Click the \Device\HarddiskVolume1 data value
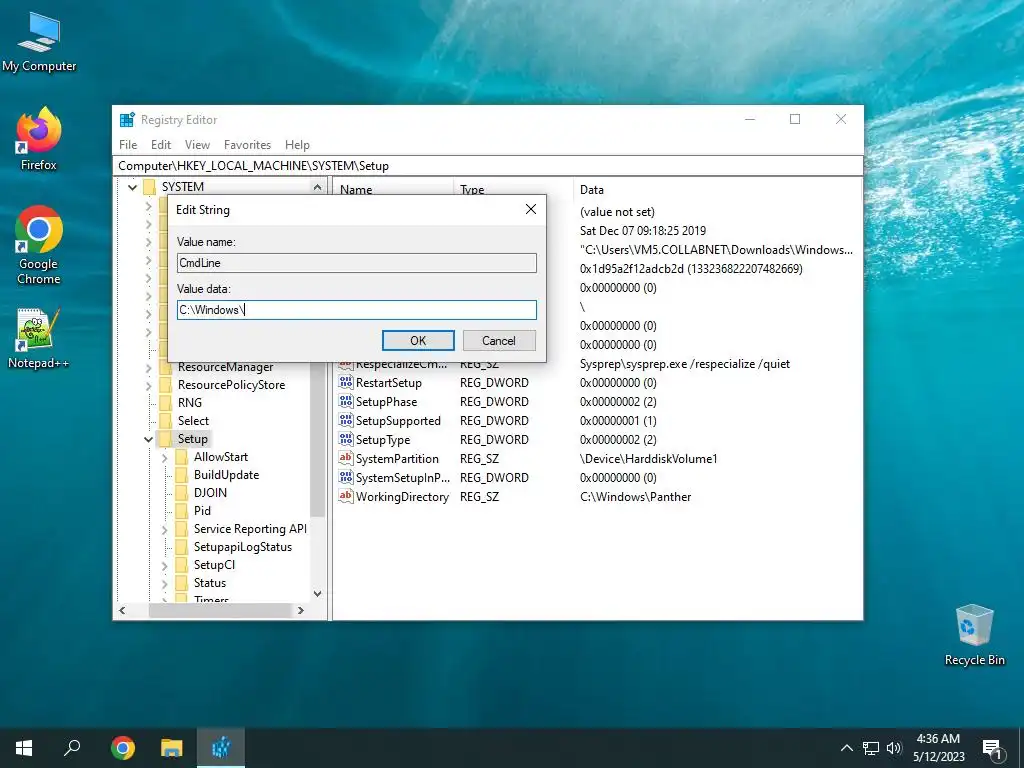 tap(648, 459)
